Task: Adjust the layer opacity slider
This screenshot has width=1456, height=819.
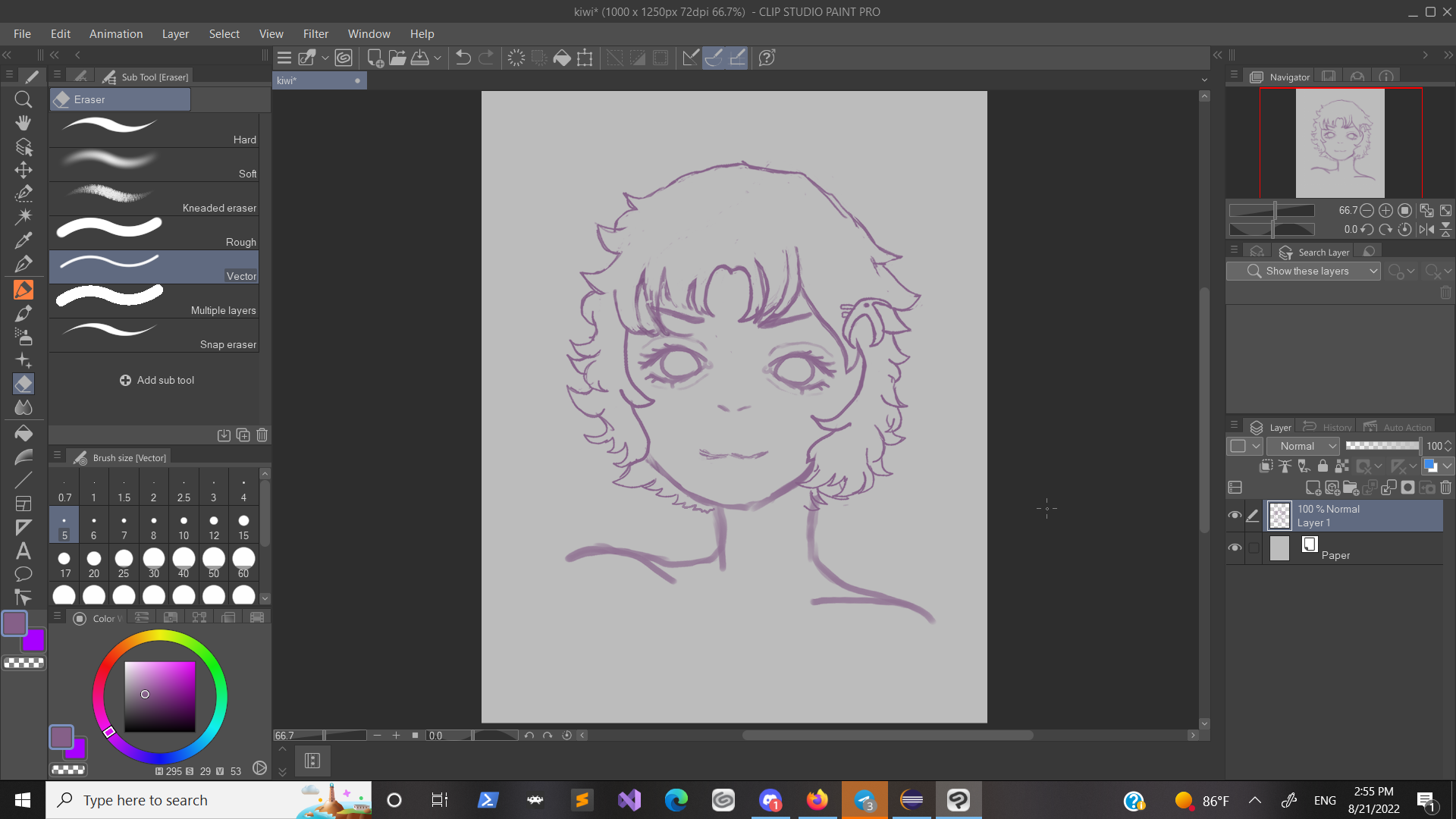Action: (1383, 446)
